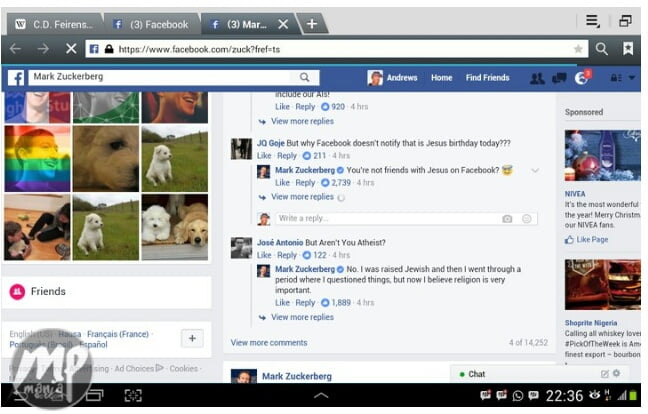Select the Find Friends menu item

487,78
